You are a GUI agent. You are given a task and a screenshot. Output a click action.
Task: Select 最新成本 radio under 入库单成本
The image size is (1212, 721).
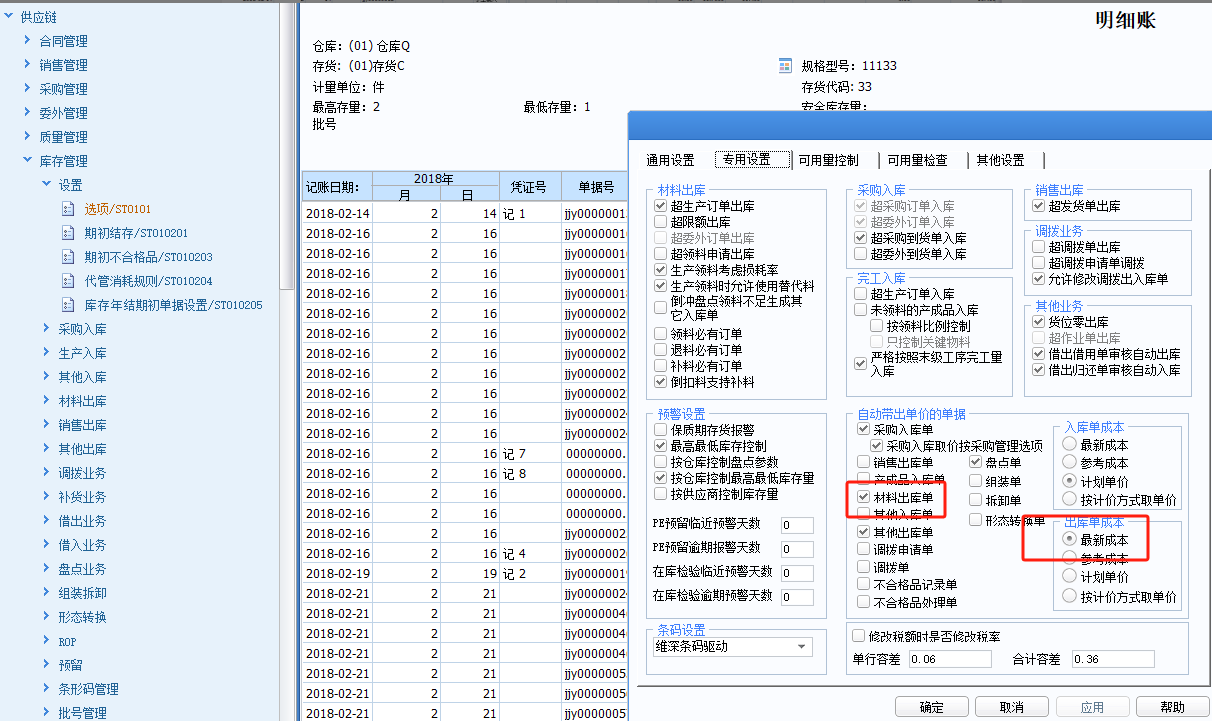point(1069,444)
